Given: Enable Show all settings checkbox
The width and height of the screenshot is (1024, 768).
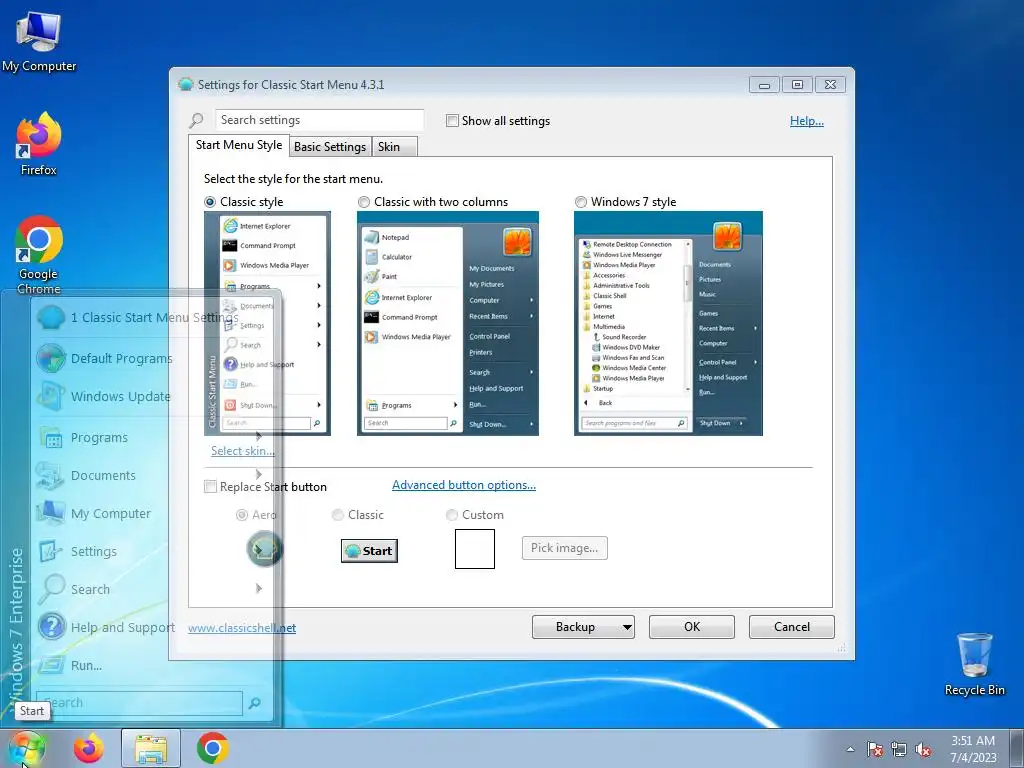Looking at the screenshot, I should pos(452,120).
